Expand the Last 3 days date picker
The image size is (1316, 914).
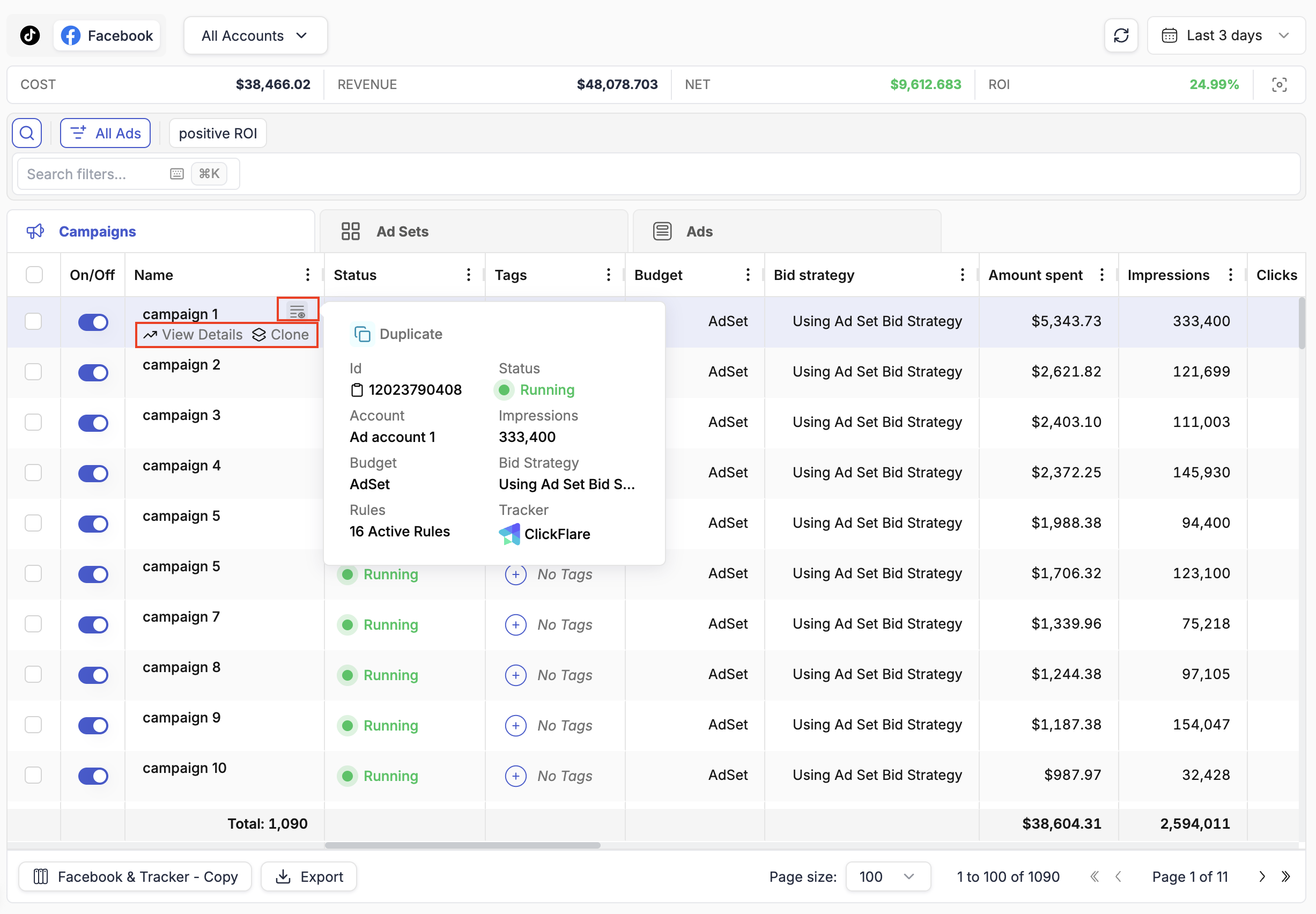click(x=1225, y=35)
